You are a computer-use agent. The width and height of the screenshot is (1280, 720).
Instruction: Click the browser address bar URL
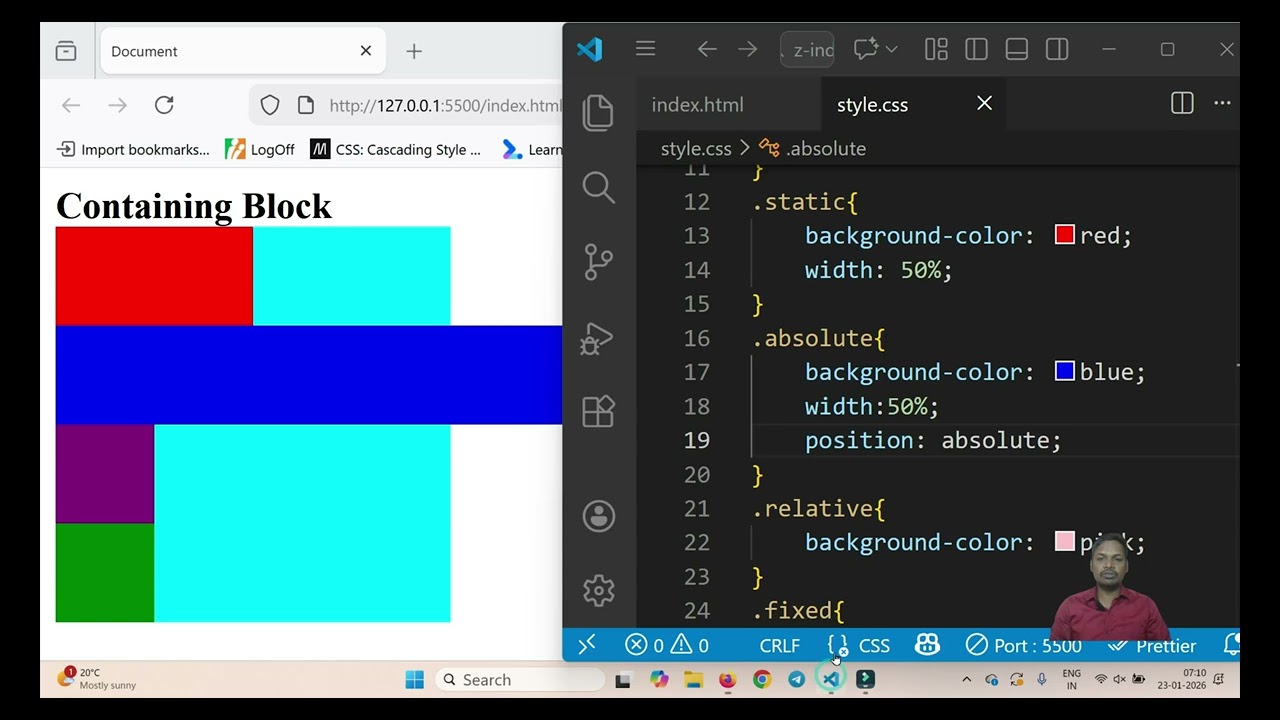(445, 105)
